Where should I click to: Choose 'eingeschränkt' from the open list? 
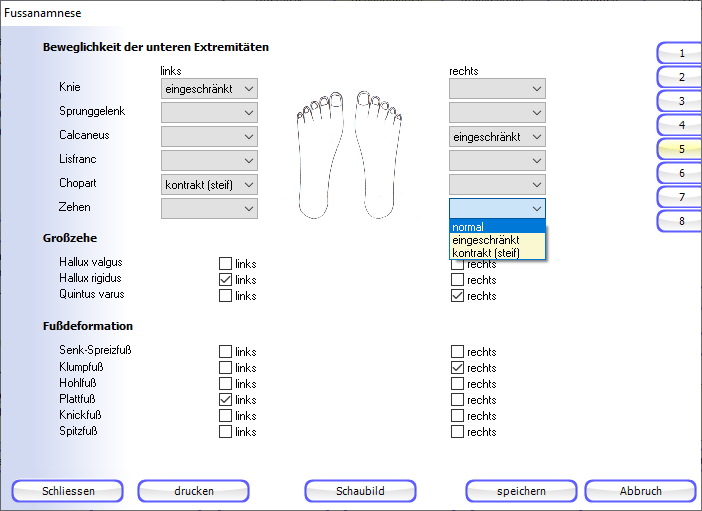pyautogui.click(x=497, y=240)
